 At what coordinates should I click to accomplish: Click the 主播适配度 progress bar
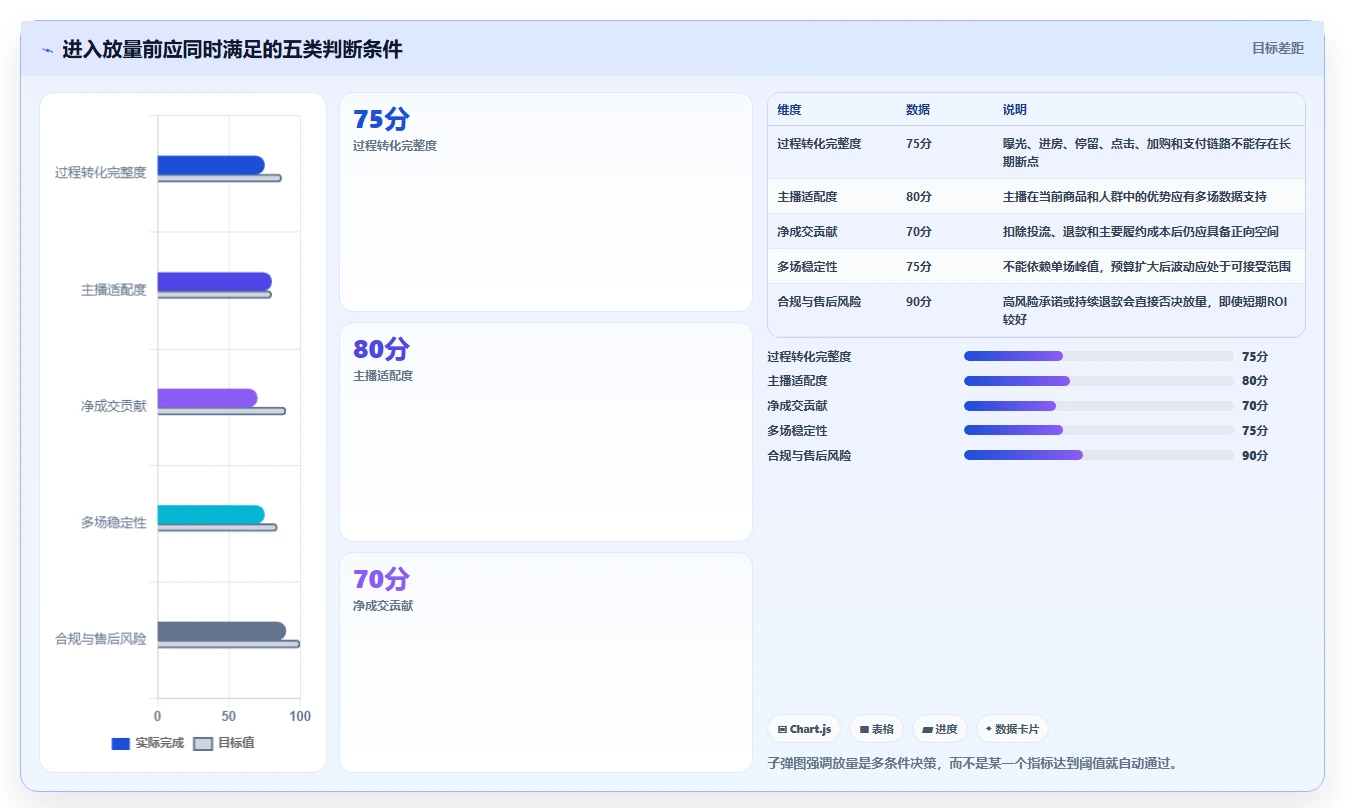(x=1098, y=381)
